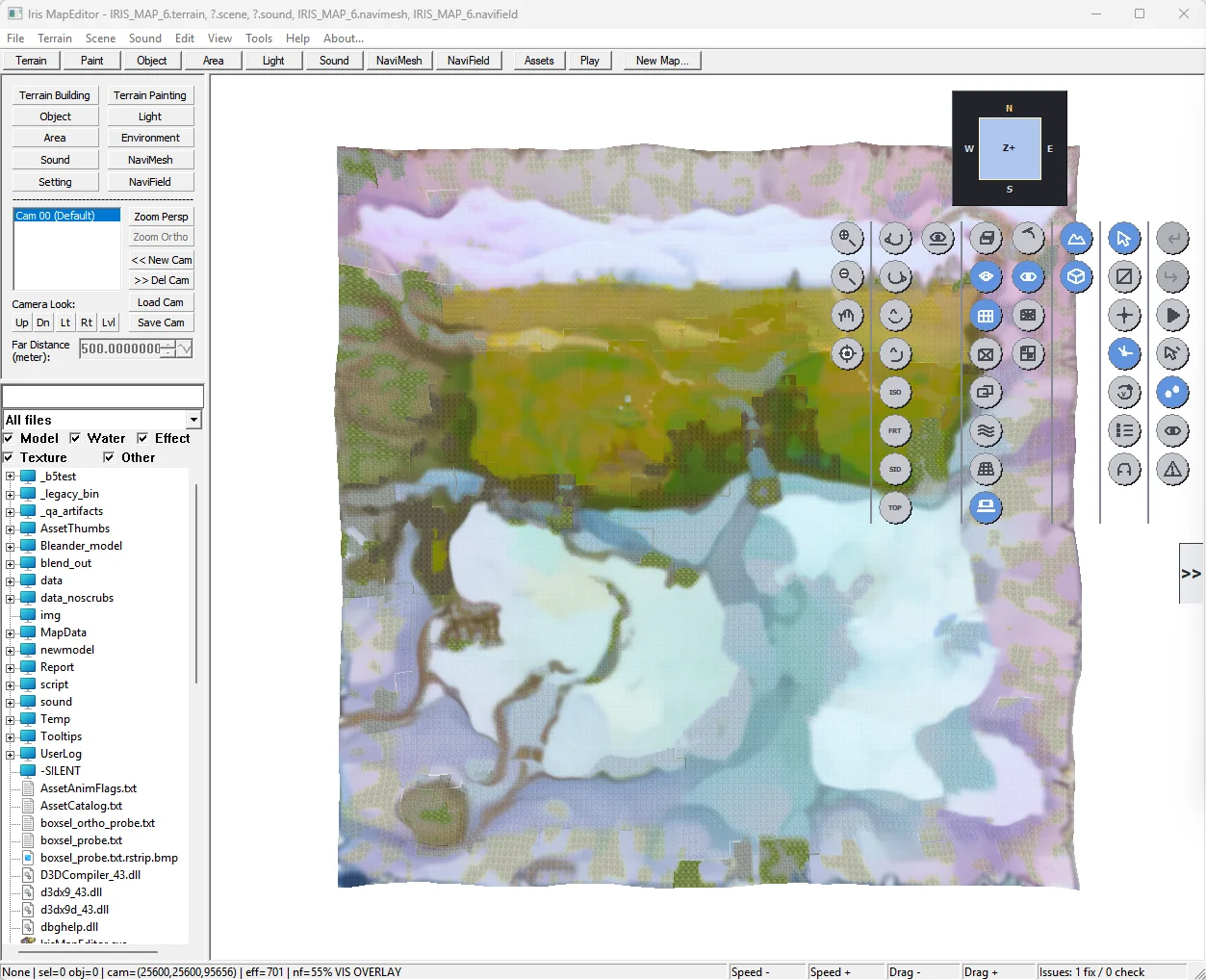Toggle the blue grid display button
The image size is (1206, 980).
(x=986, y=315)
